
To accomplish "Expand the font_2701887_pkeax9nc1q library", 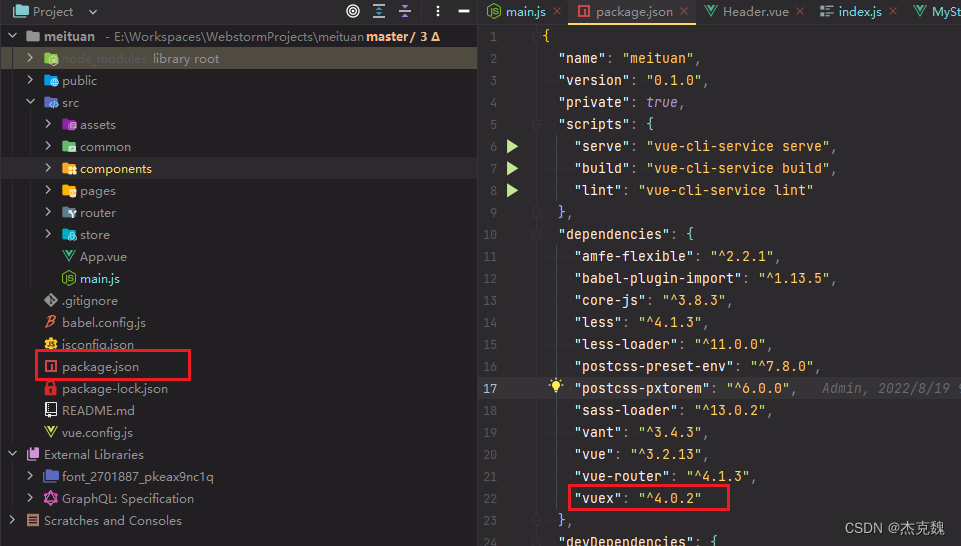I will point(30,476).
